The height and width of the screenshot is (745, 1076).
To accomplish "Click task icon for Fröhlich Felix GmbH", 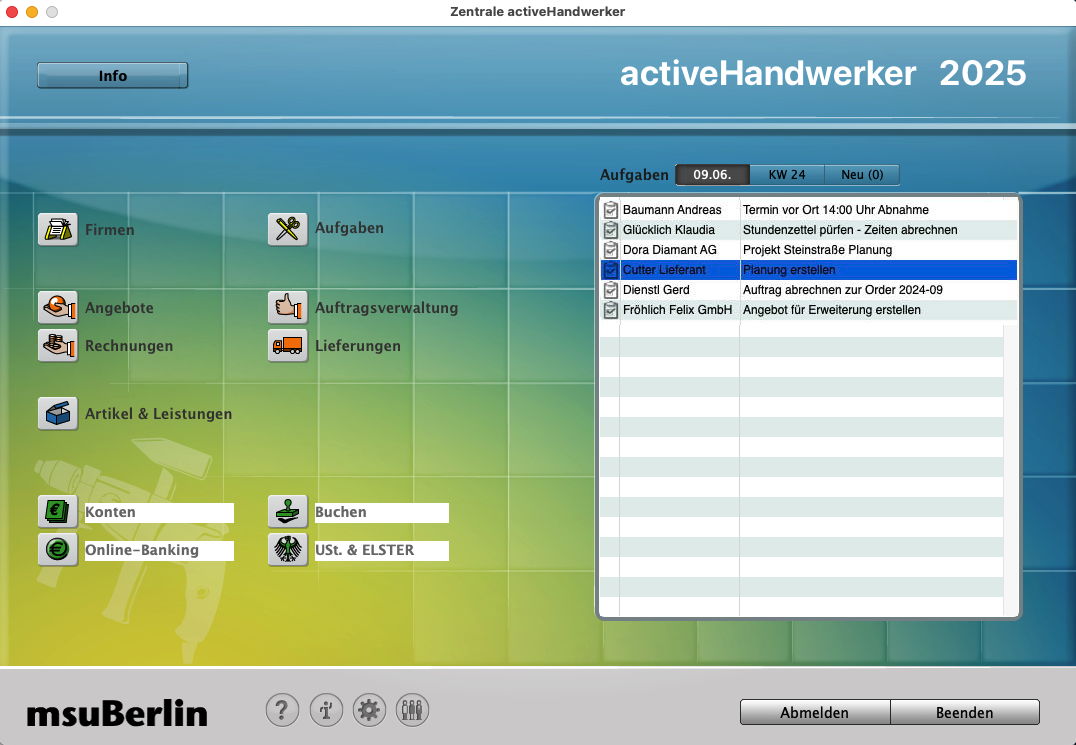I will [610, 310].
